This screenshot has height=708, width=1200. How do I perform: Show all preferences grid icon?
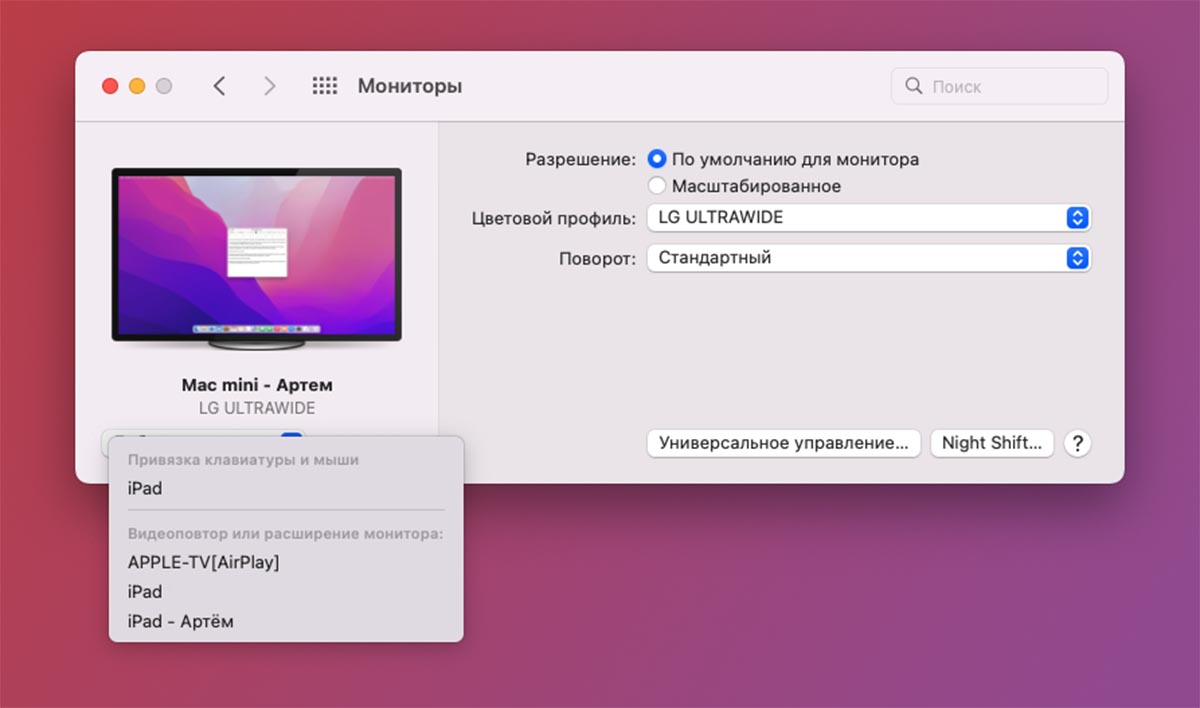(325, 86)
